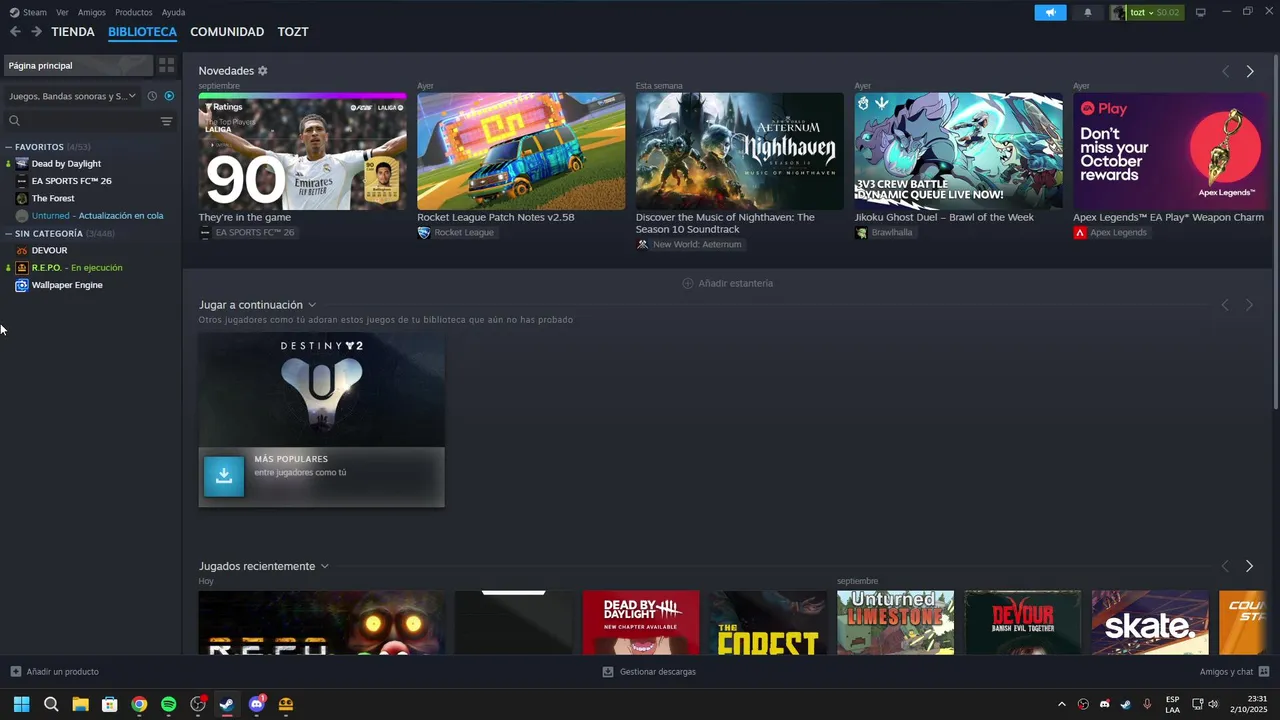Enter Big Picture mode via monitor icon
This screenshot has height=720, width=1280.
(1201, 12)
